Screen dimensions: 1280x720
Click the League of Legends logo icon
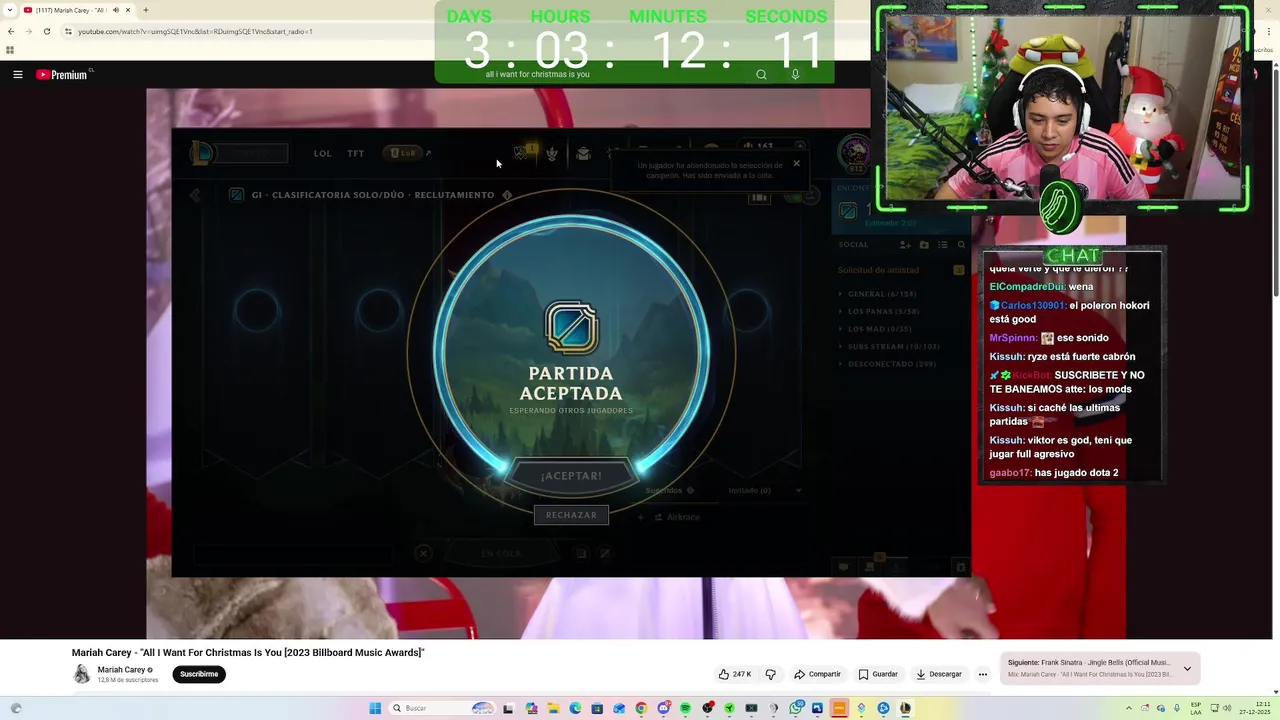coord(202,152)
